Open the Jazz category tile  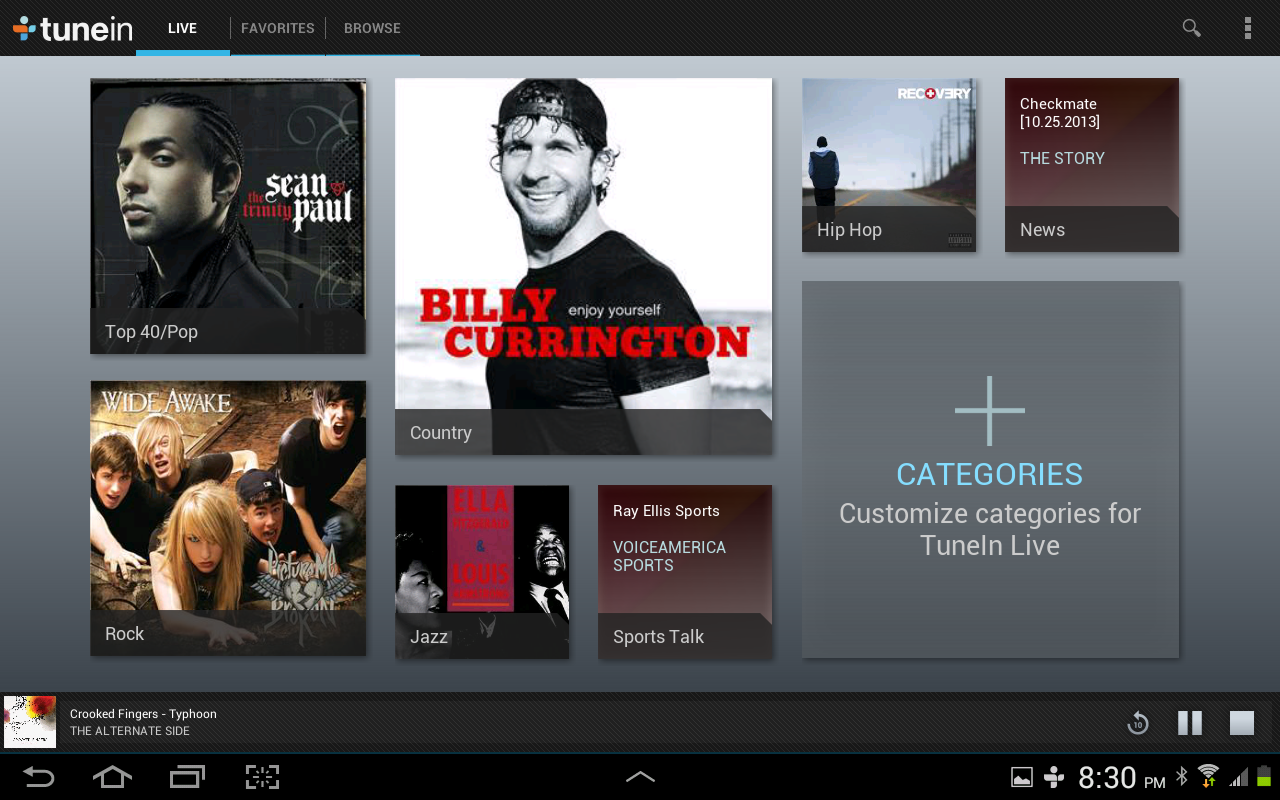[x=482, y=572]
